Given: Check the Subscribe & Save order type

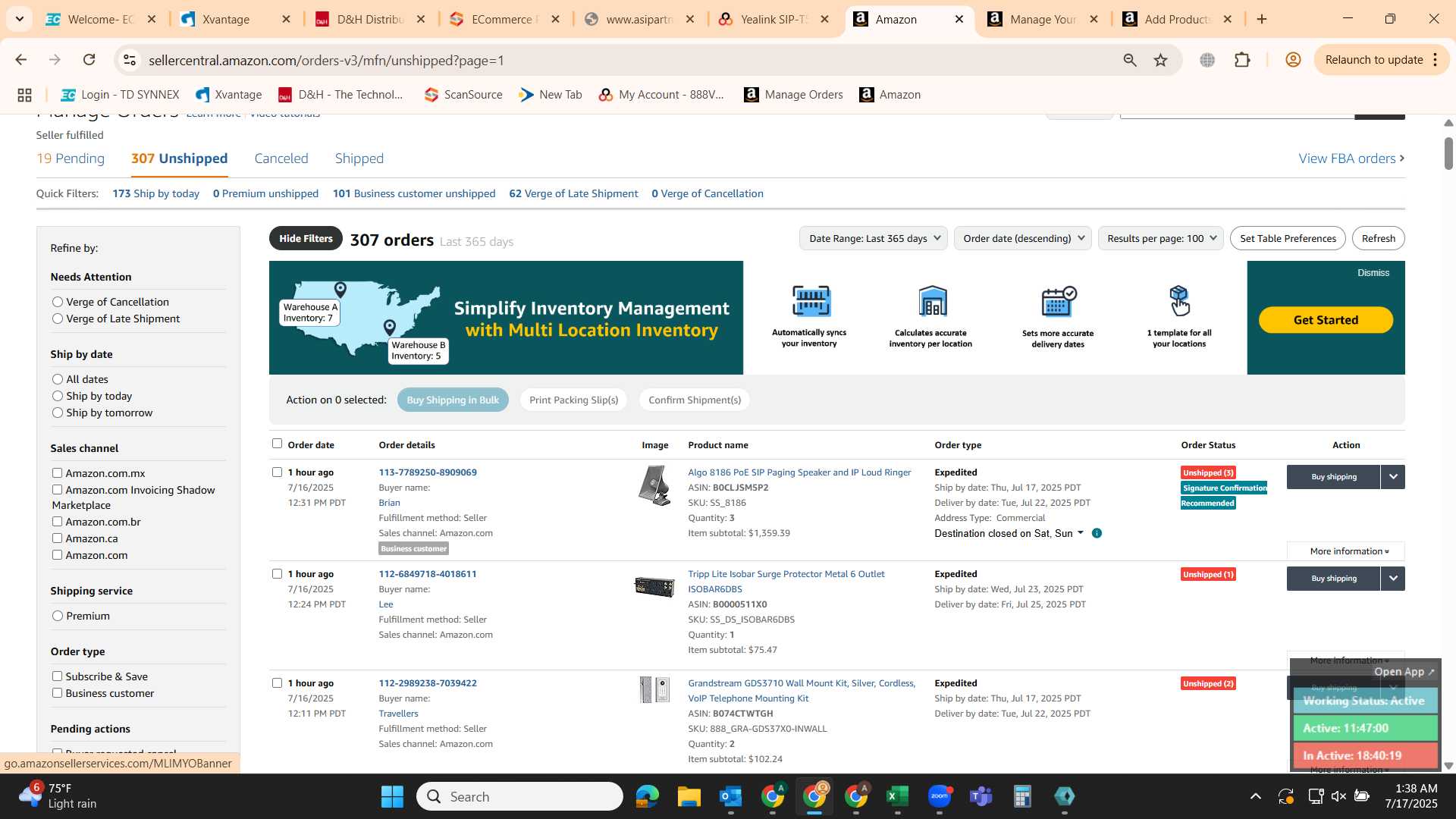Looking at the screenshot, I should [x=57, y=676].
